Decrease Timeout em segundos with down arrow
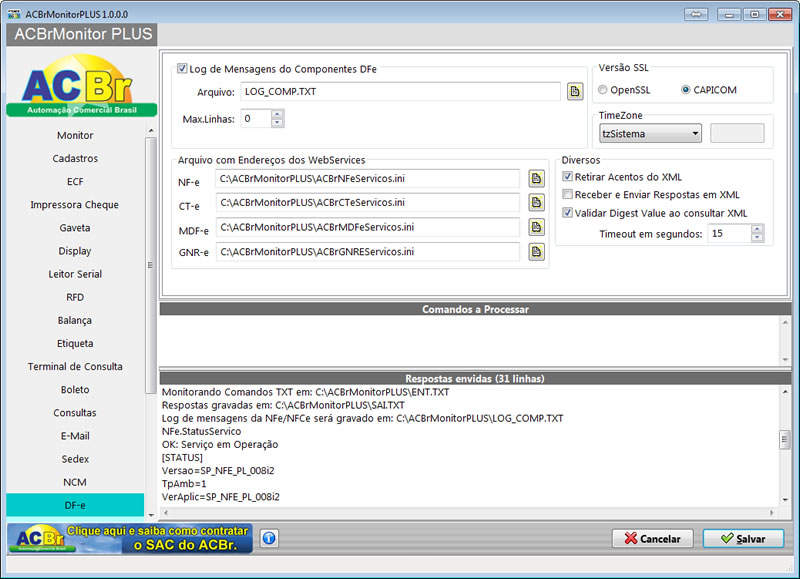 pyautogui.click(x=758, y=237)
